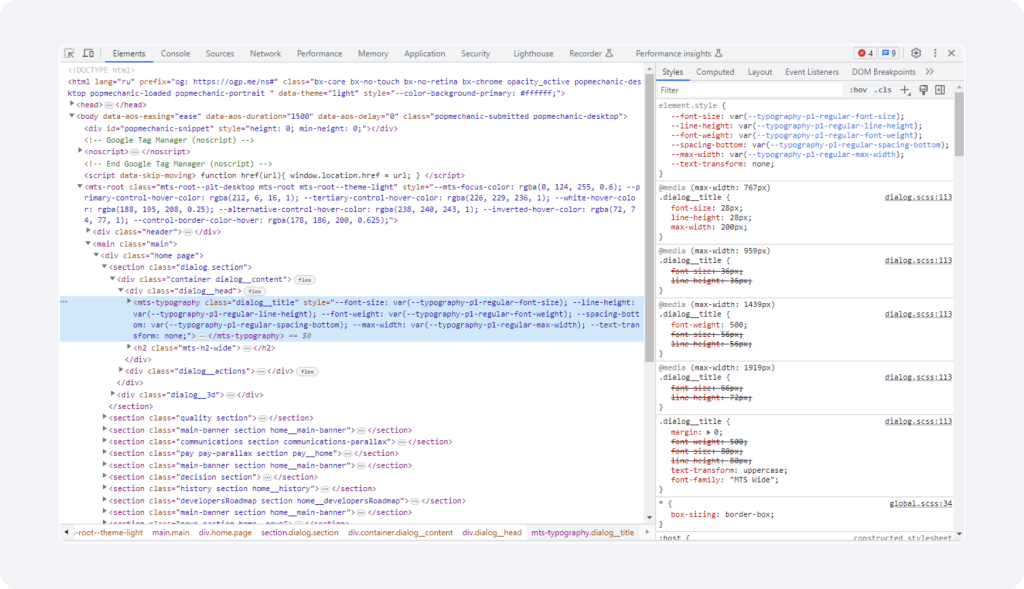Screen dimensions: 1024x589
Task: Expand the div class header node
Action: click(88, 231)
